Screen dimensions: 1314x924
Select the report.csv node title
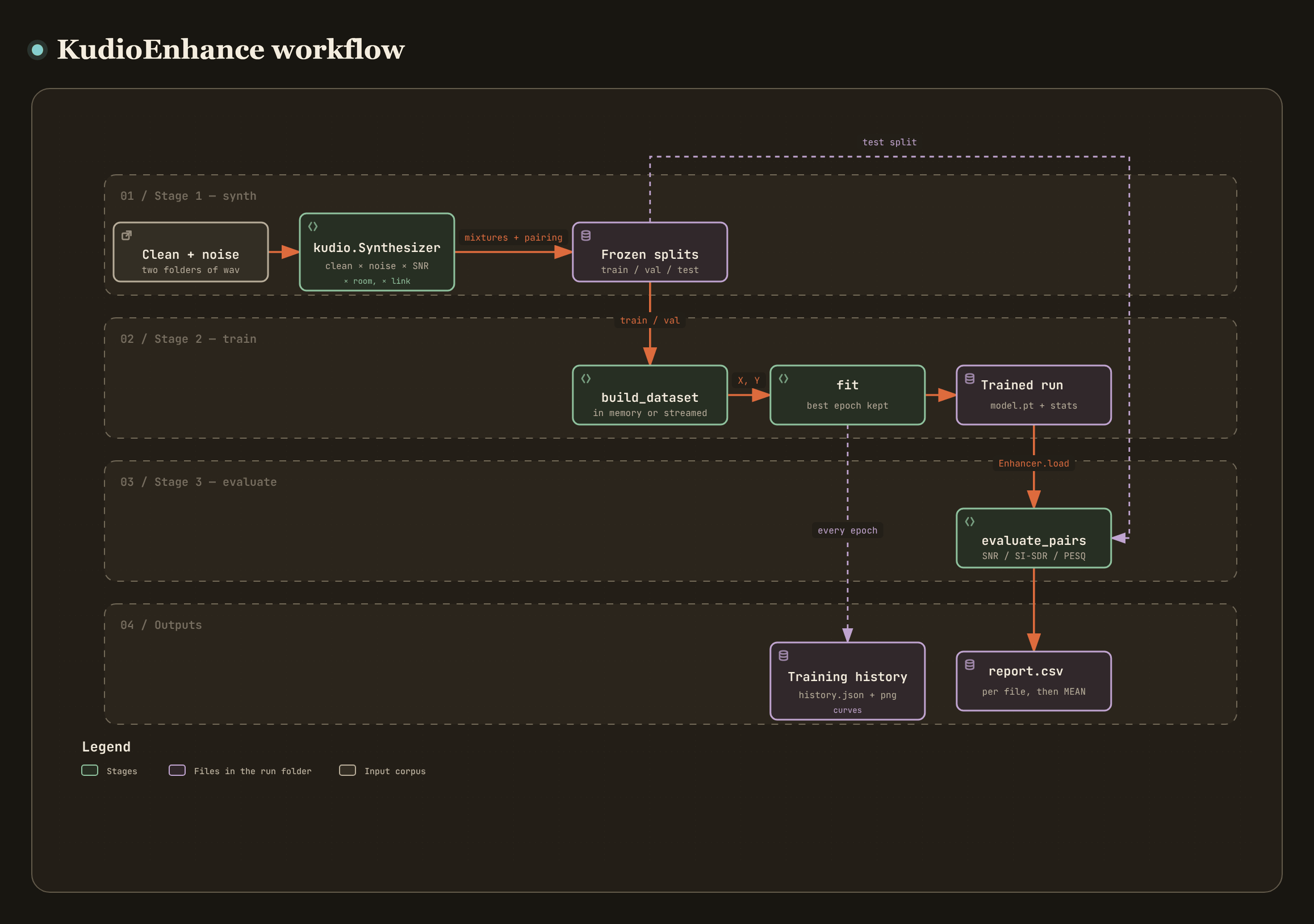1025,671
